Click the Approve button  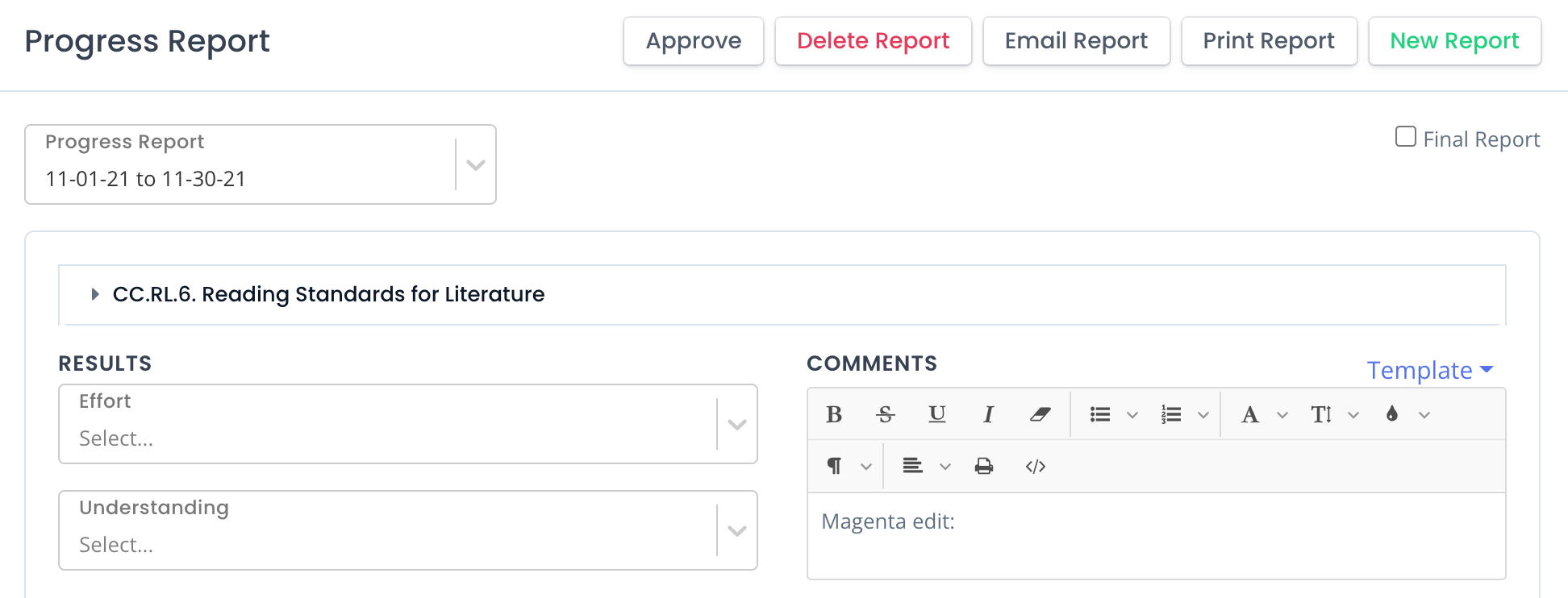[x=694, y=41]
